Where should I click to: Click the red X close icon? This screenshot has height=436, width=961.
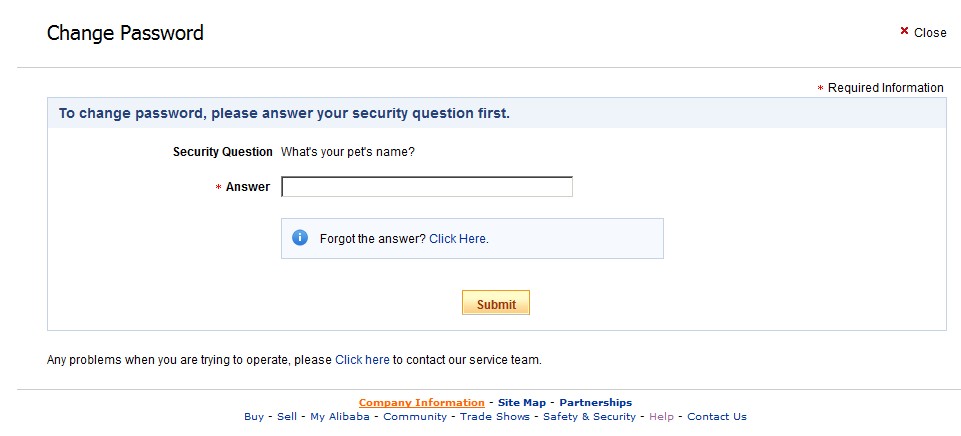pyautogui.click(x=904, y=31)
